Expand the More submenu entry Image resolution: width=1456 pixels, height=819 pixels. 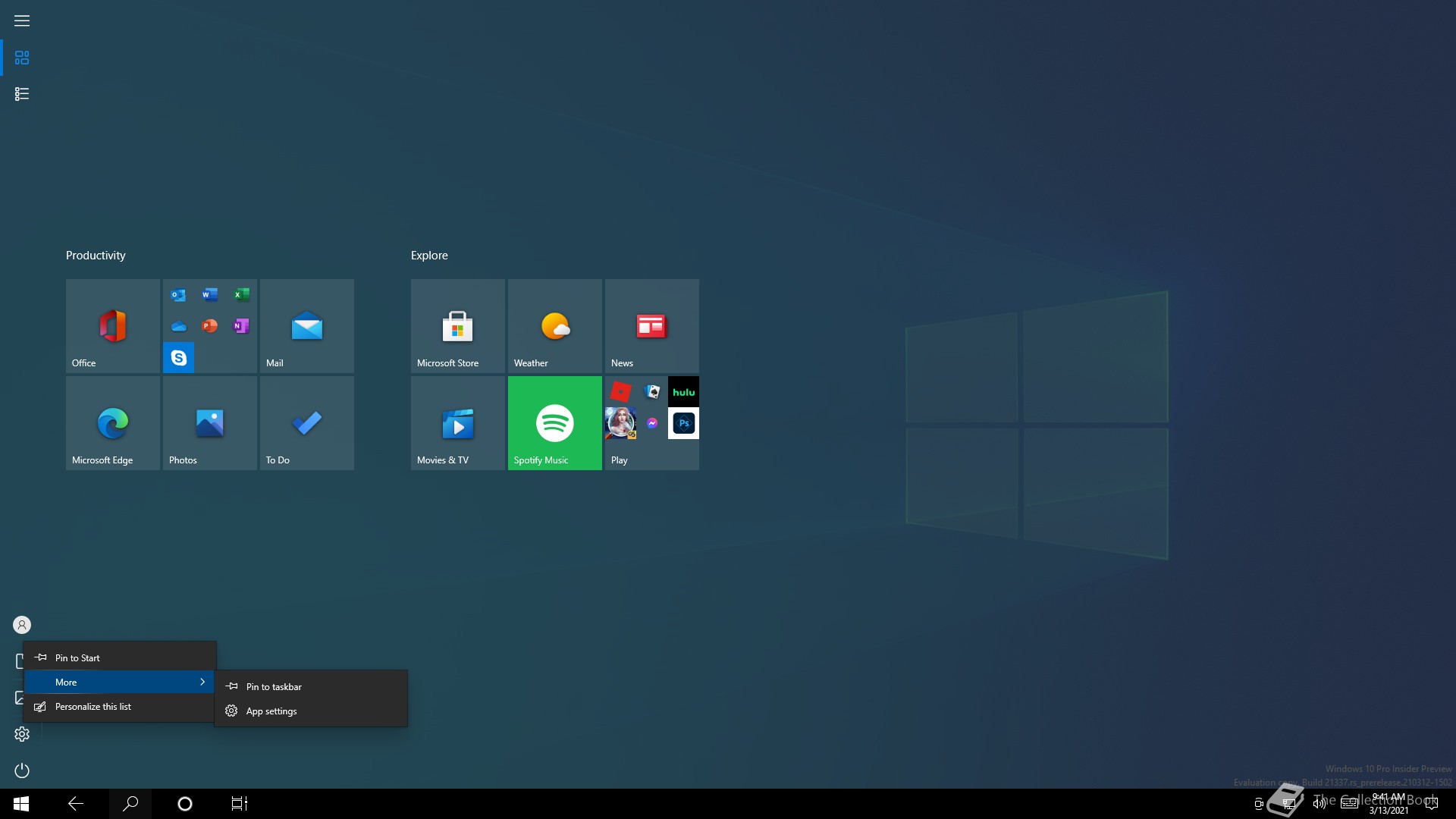click(x=120, y=682)
